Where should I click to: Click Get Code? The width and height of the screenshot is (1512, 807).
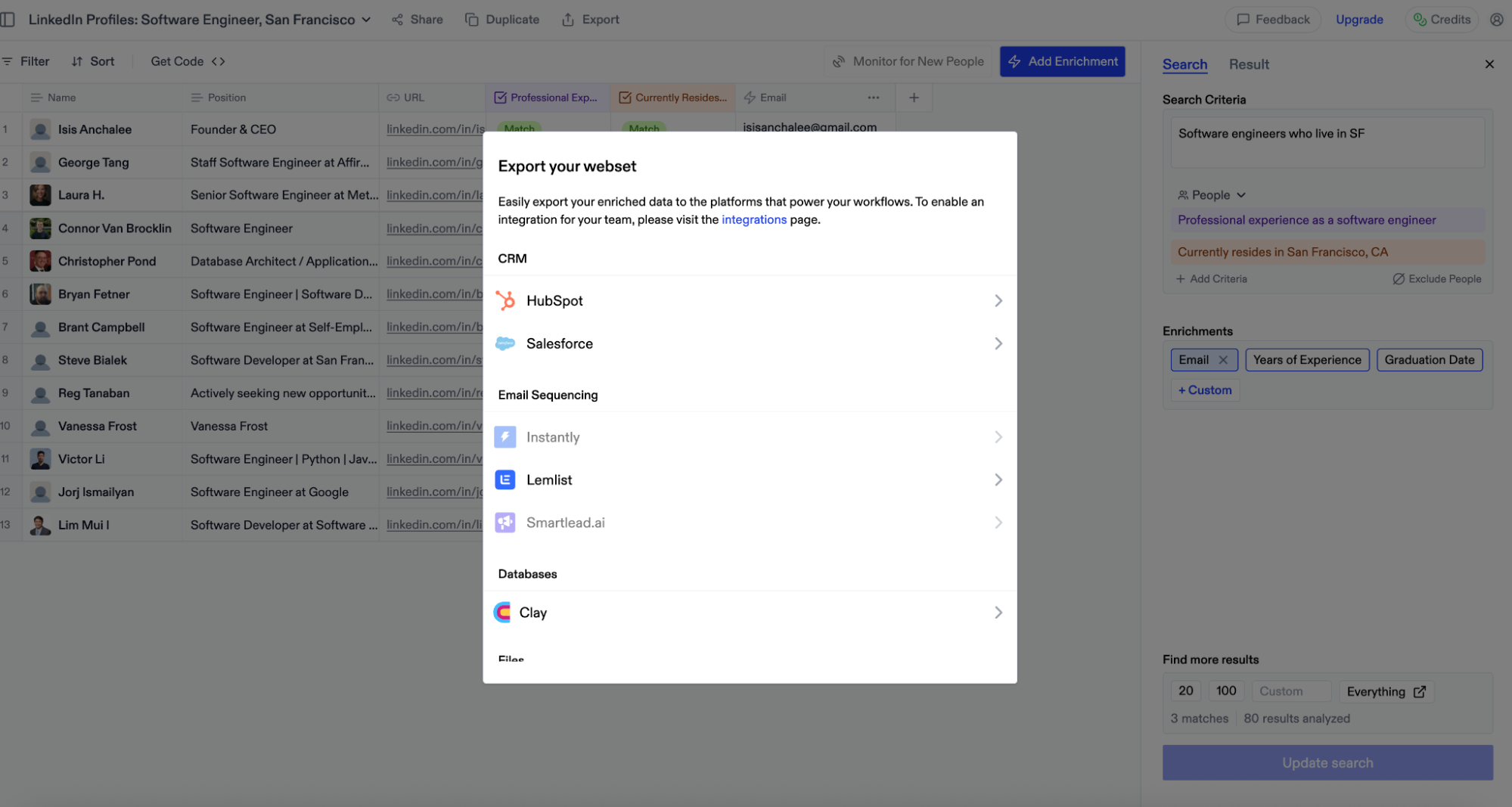coord(188,61)
